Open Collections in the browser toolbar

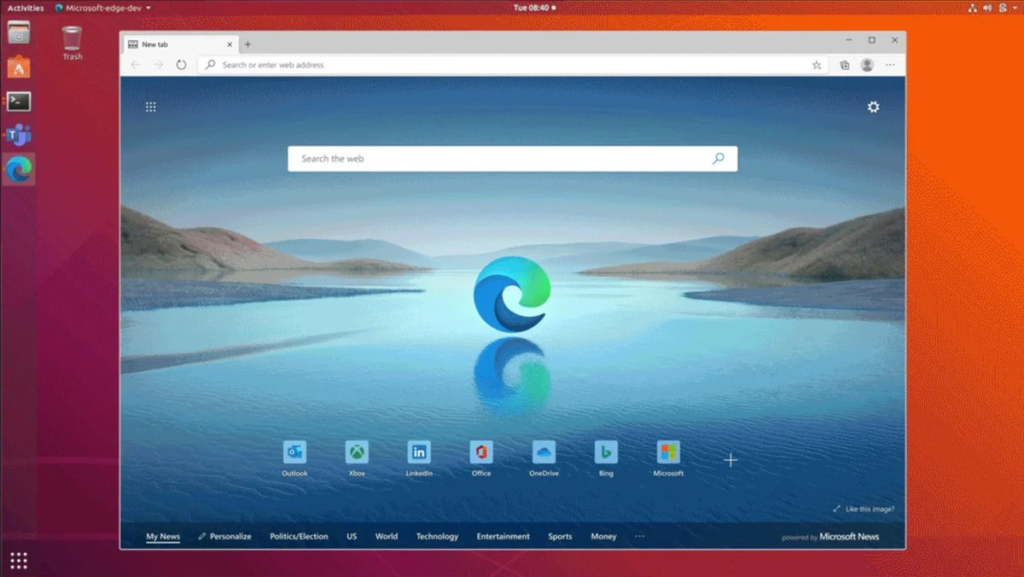click(x=843, y=64)
